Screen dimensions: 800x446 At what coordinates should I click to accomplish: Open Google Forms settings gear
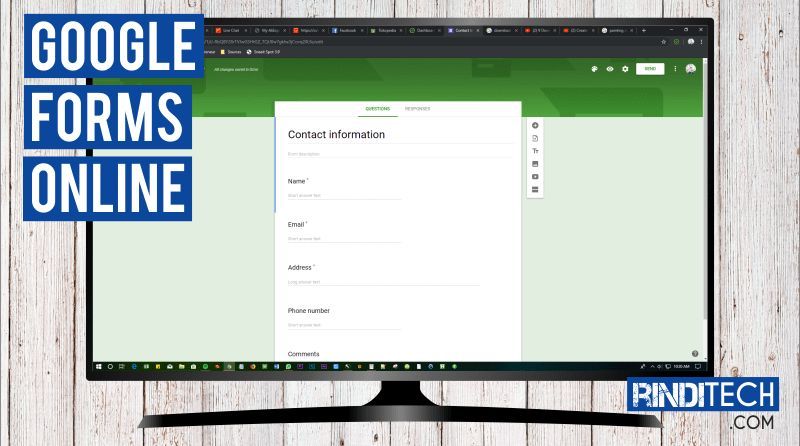tap(625, 69)
